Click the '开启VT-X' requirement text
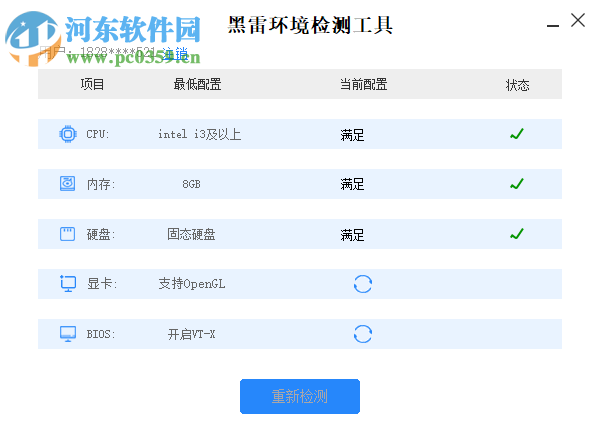The image size is (600, 434). 191,334
